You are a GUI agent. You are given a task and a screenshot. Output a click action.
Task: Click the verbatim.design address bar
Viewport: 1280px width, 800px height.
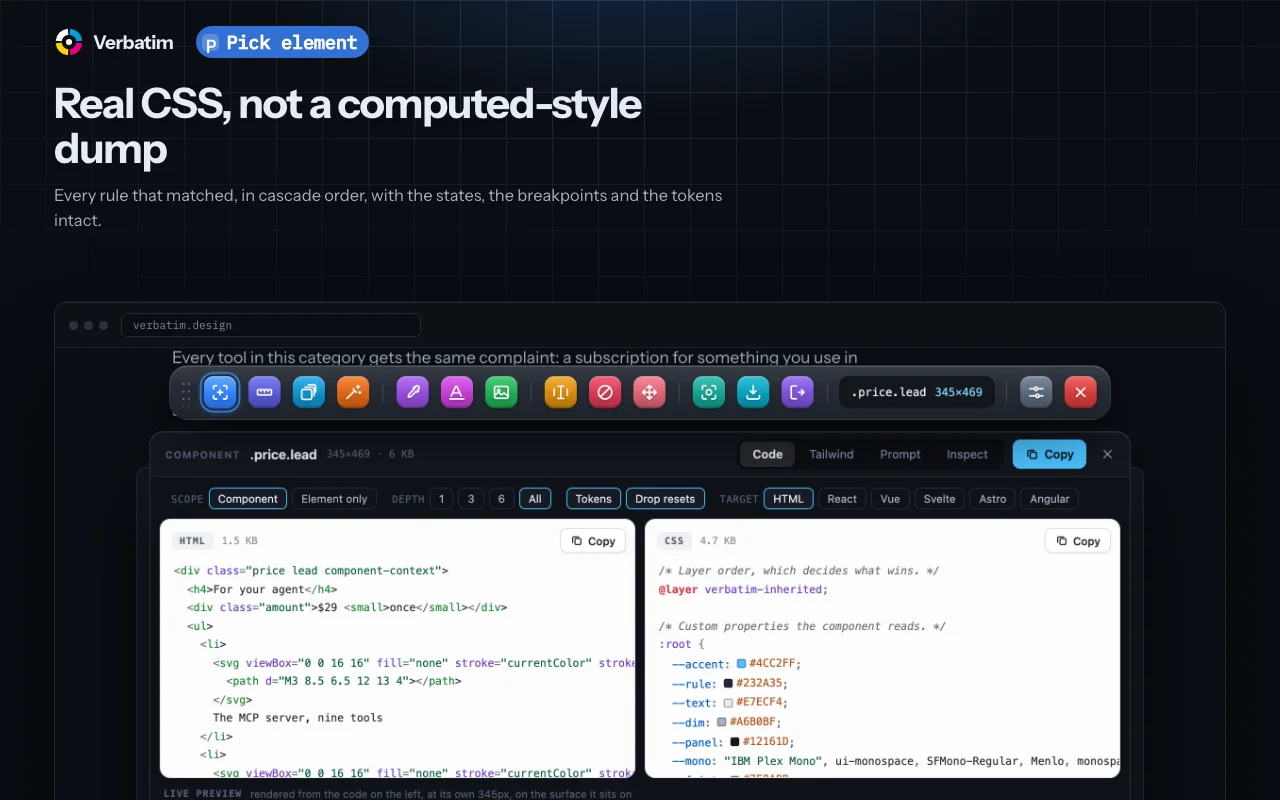(x=271, y=325)
